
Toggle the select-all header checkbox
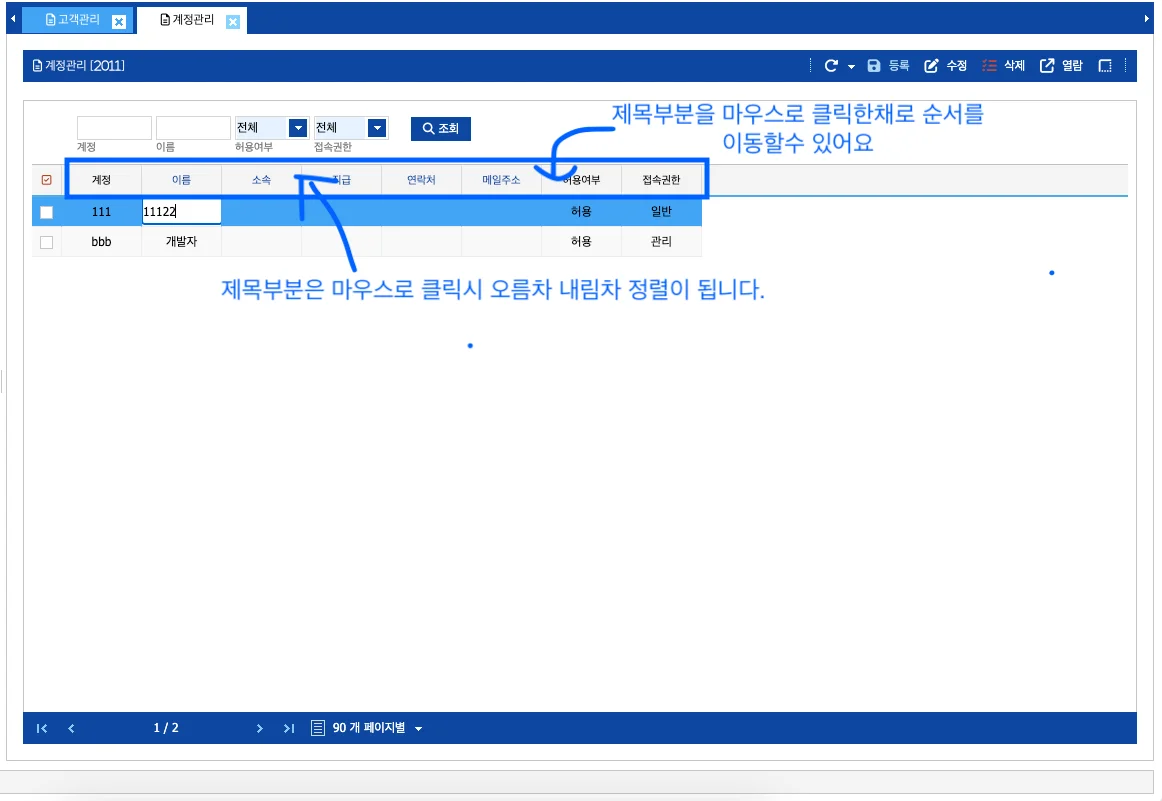coord(47,180)
